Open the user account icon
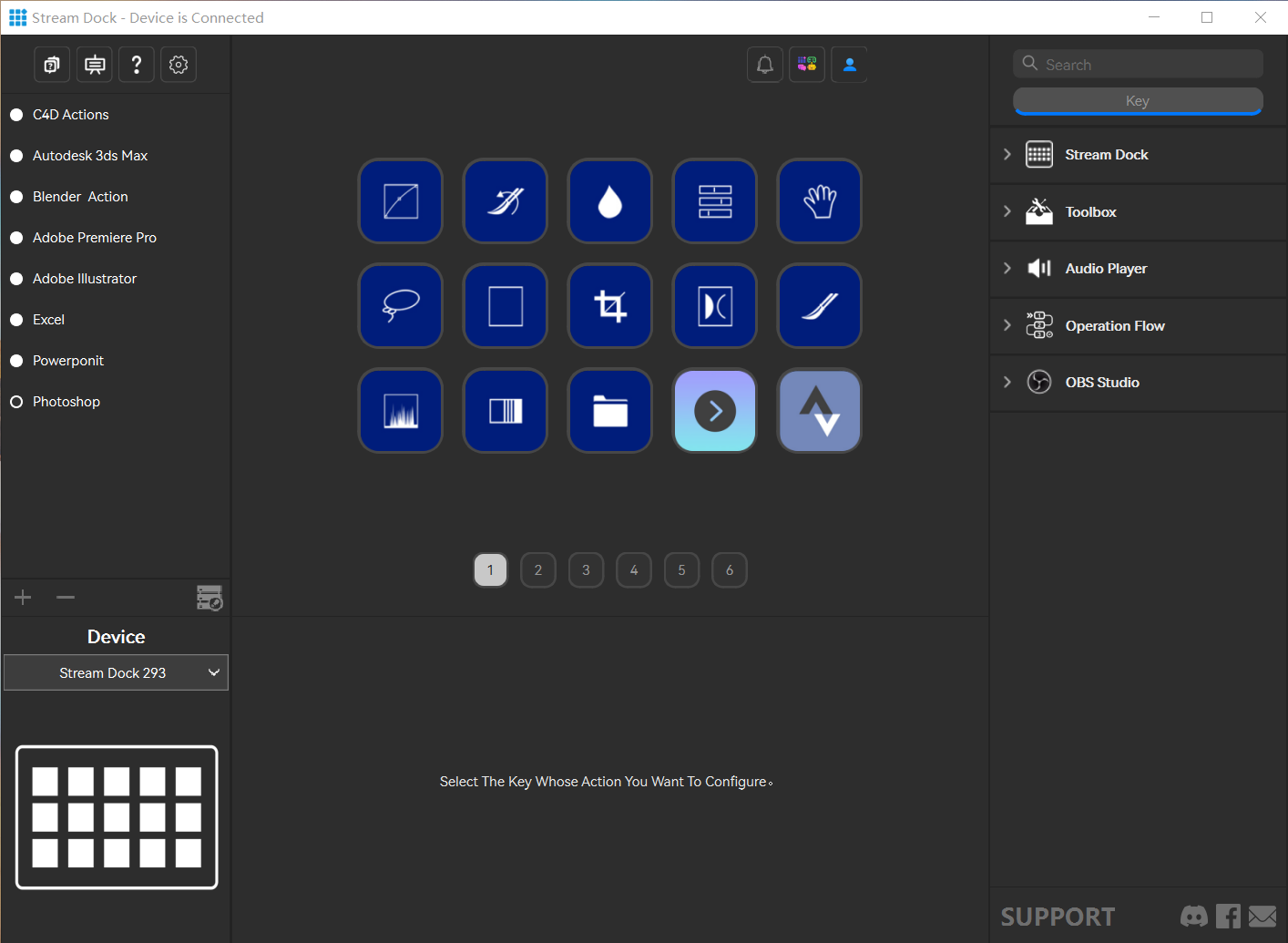 click(x=849, y=65)
